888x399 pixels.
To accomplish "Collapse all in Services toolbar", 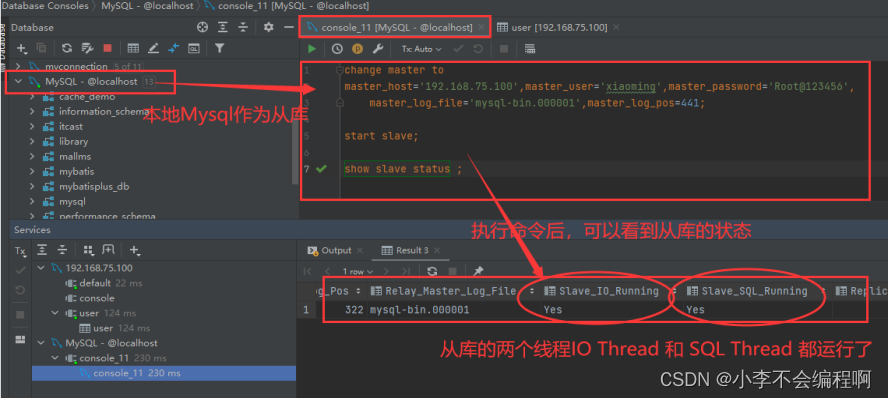I will 62,250.
